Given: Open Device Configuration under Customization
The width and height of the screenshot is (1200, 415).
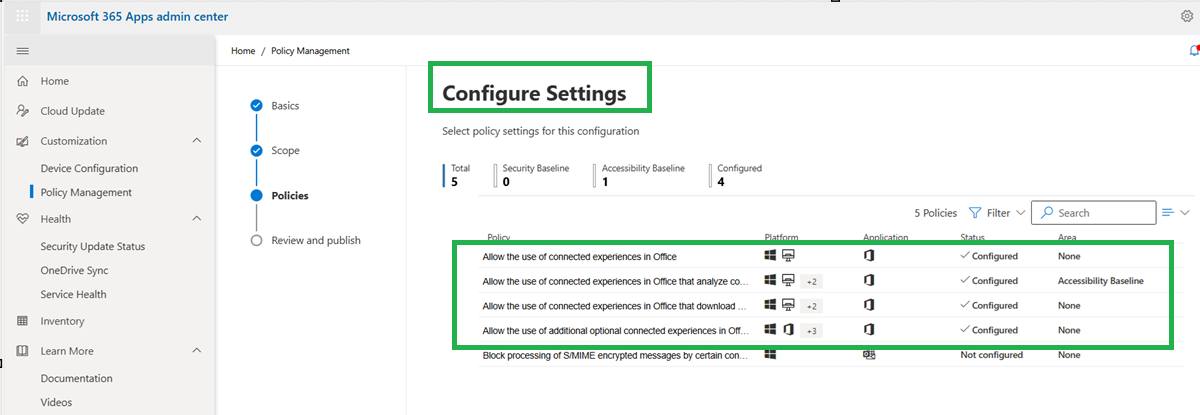Looking at the screenshot, I should coord(89,168).
